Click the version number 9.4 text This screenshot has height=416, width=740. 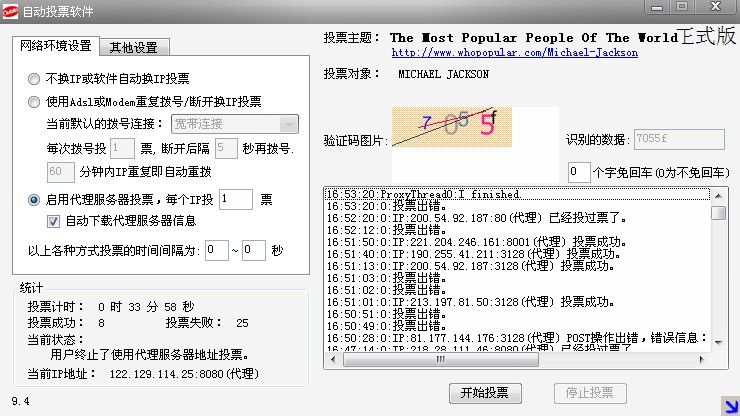click(20, 401)
